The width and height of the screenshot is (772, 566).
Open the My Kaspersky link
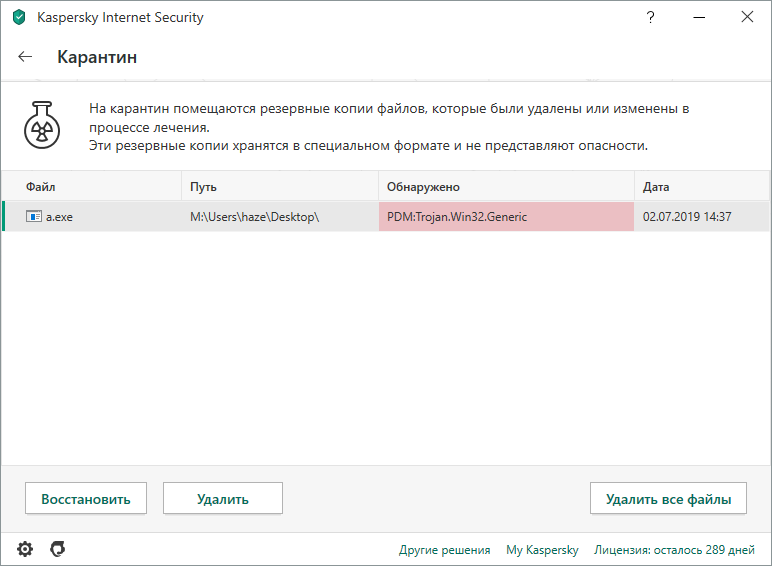tap(542, 550)
